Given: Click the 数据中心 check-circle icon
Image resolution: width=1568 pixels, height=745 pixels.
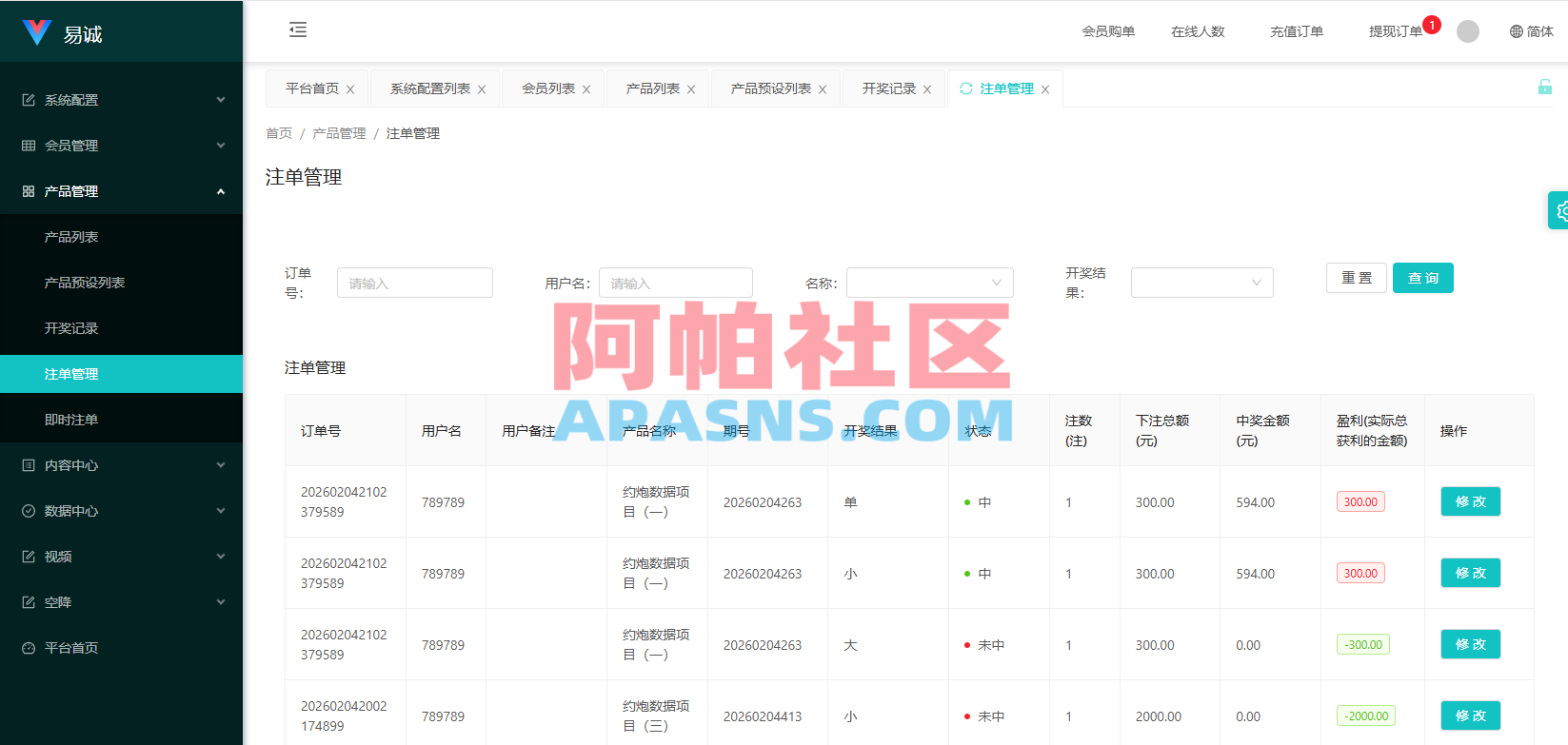Looking at the screenshot, I should point(29,511).
